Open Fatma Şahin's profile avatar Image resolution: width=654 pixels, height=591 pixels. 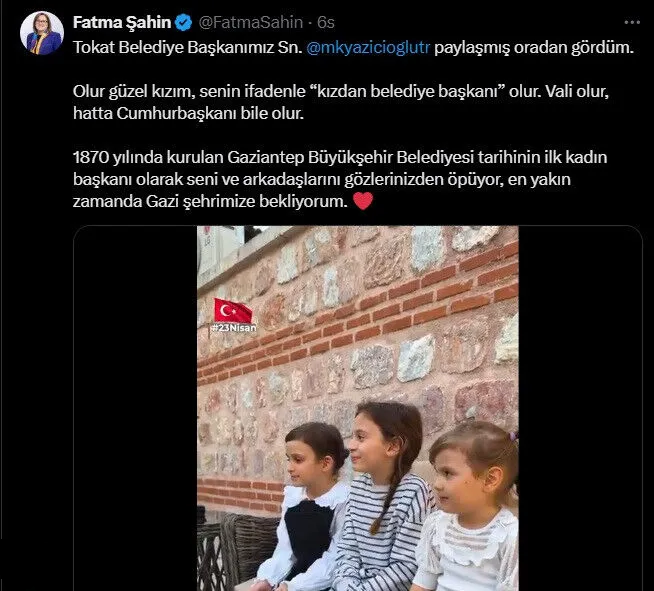click(42, 33)
